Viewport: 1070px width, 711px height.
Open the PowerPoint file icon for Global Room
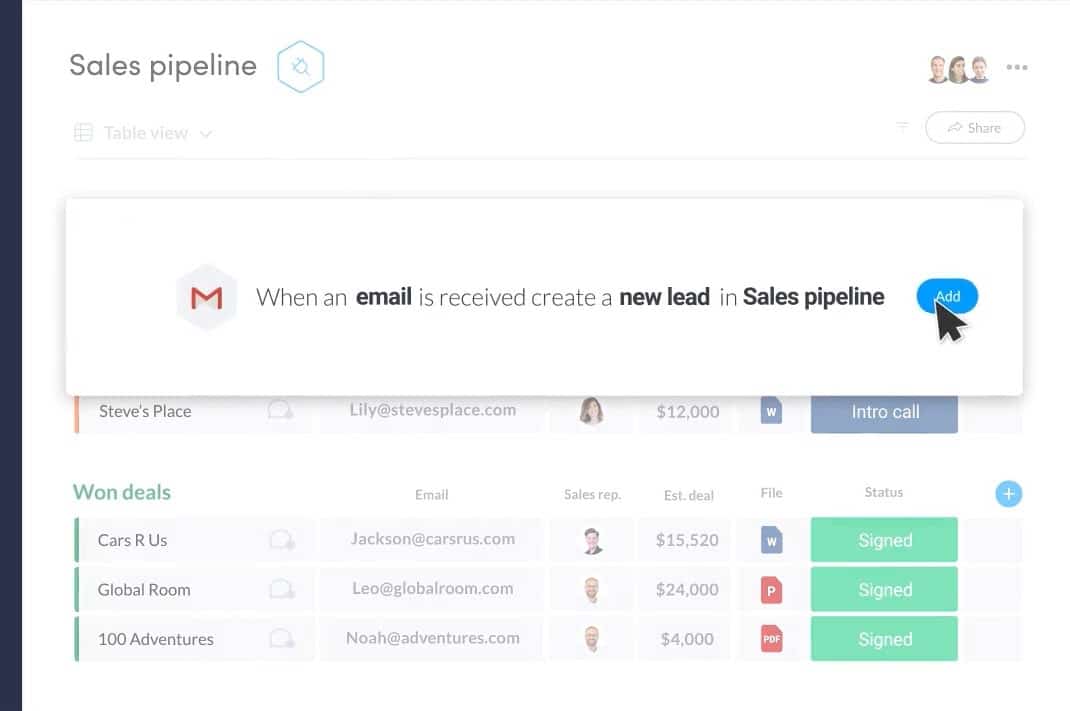(770, 590)
